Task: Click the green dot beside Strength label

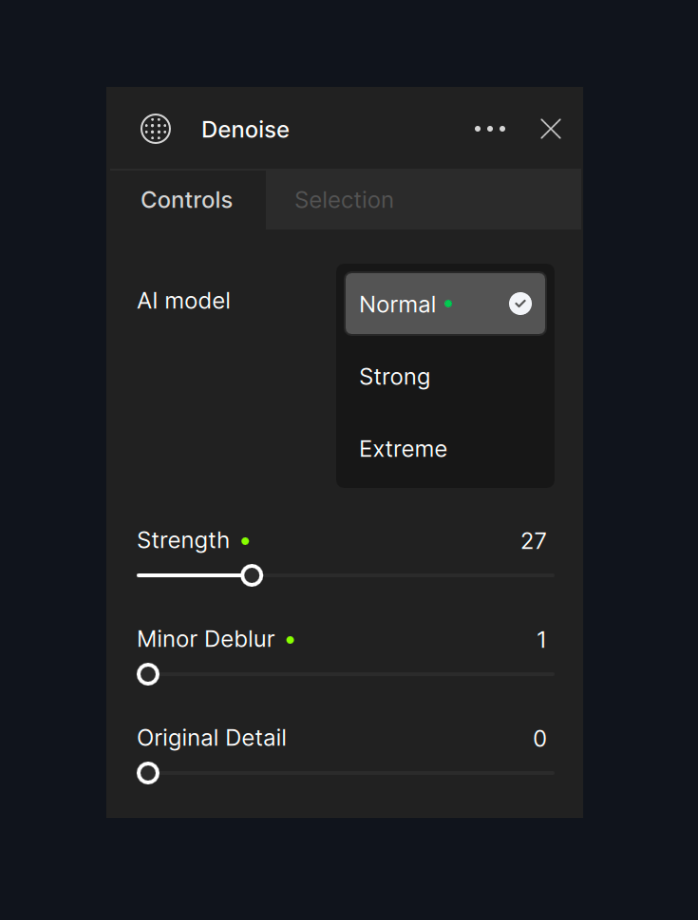Action: coord(245,541)
